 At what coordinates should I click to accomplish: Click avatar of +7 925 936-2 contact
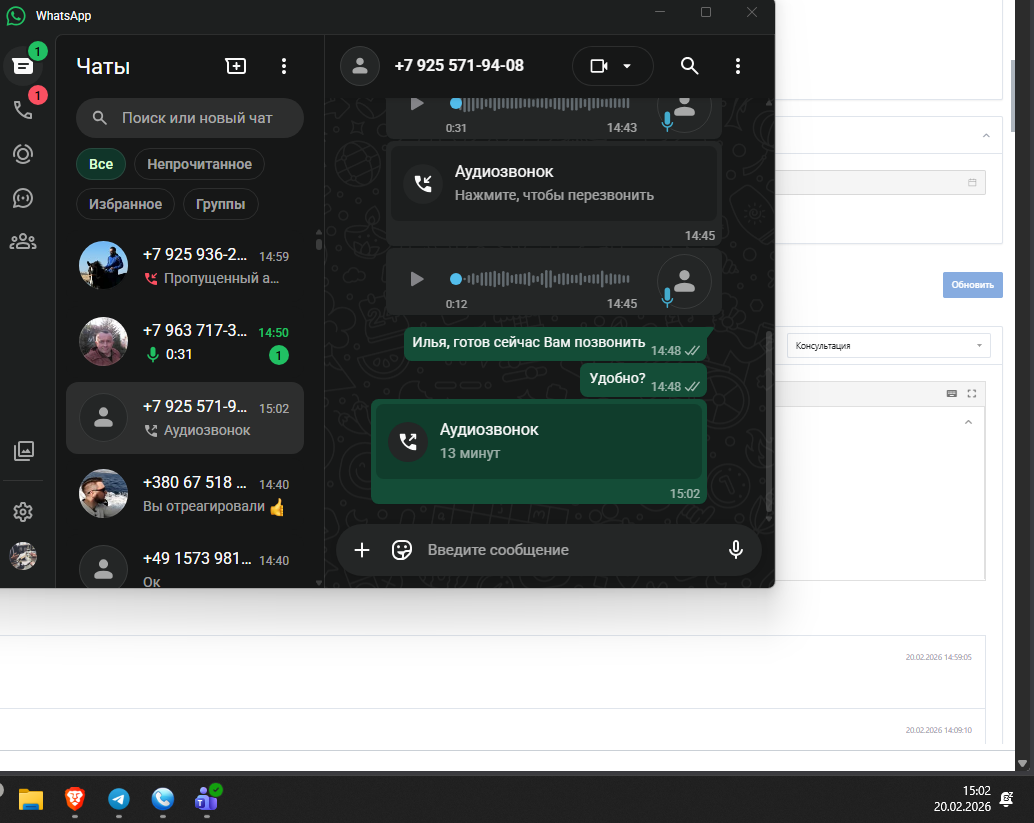click(x=104, y=265)
